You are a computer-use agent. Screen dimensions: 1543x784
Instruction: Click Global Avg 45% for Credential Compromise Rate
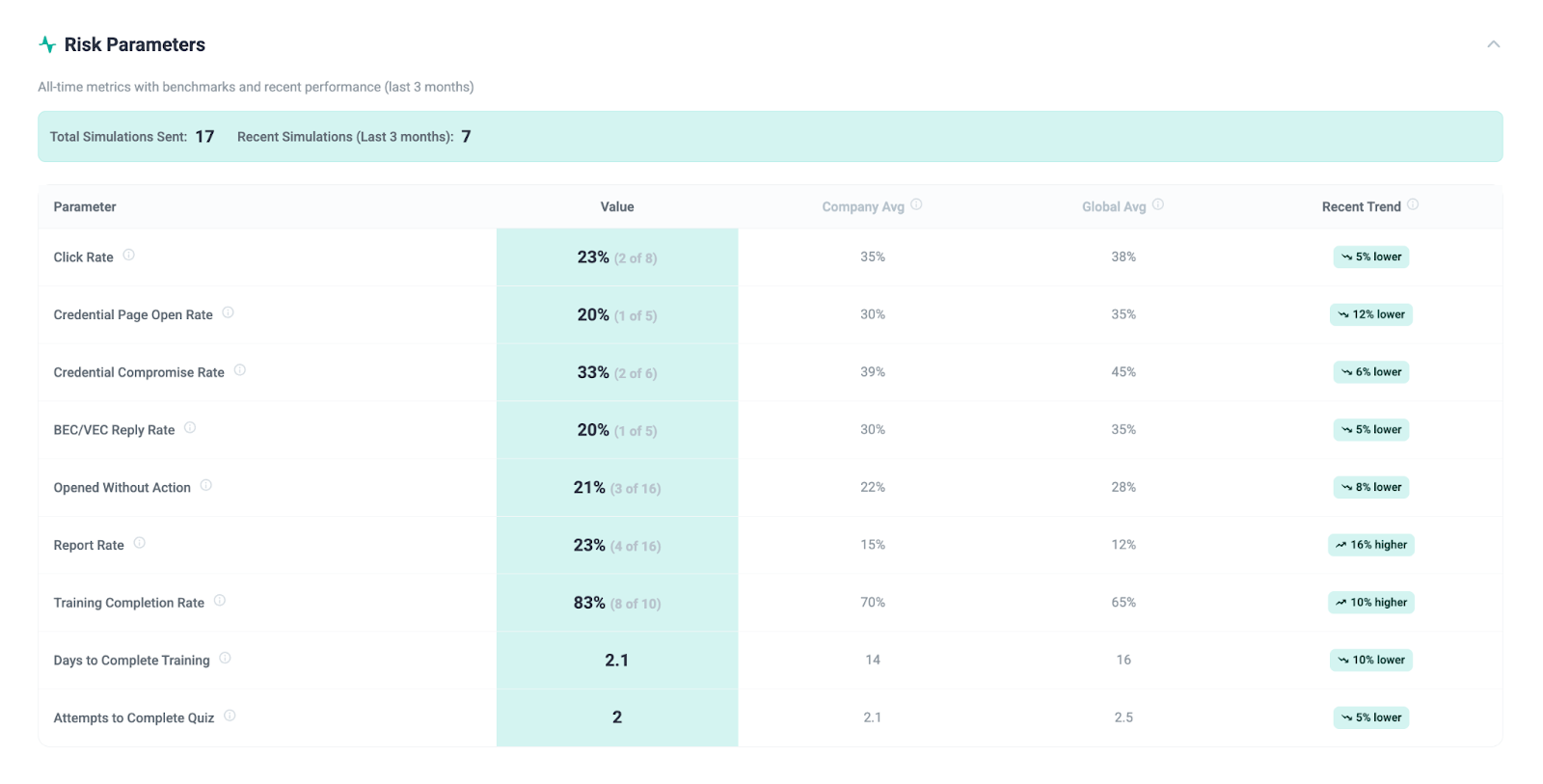(x=1123, y=372)
